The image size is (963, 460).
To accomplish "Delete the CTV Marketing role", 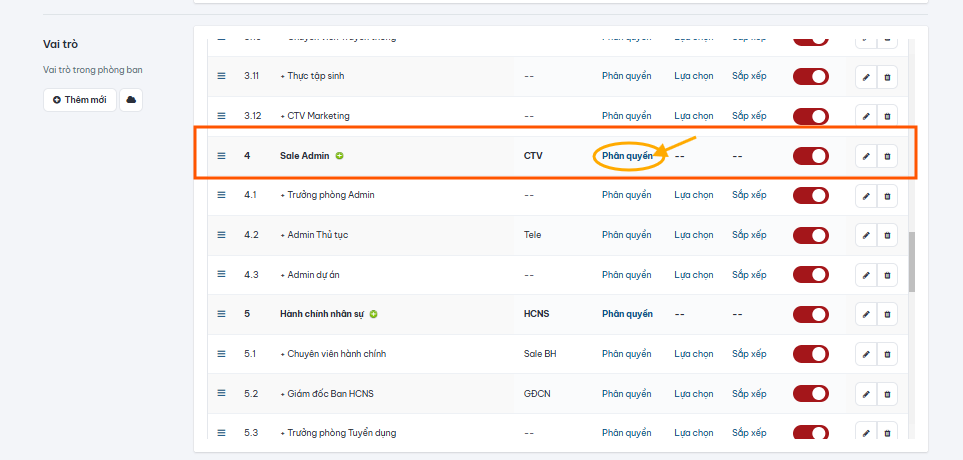I will [887, 117].
